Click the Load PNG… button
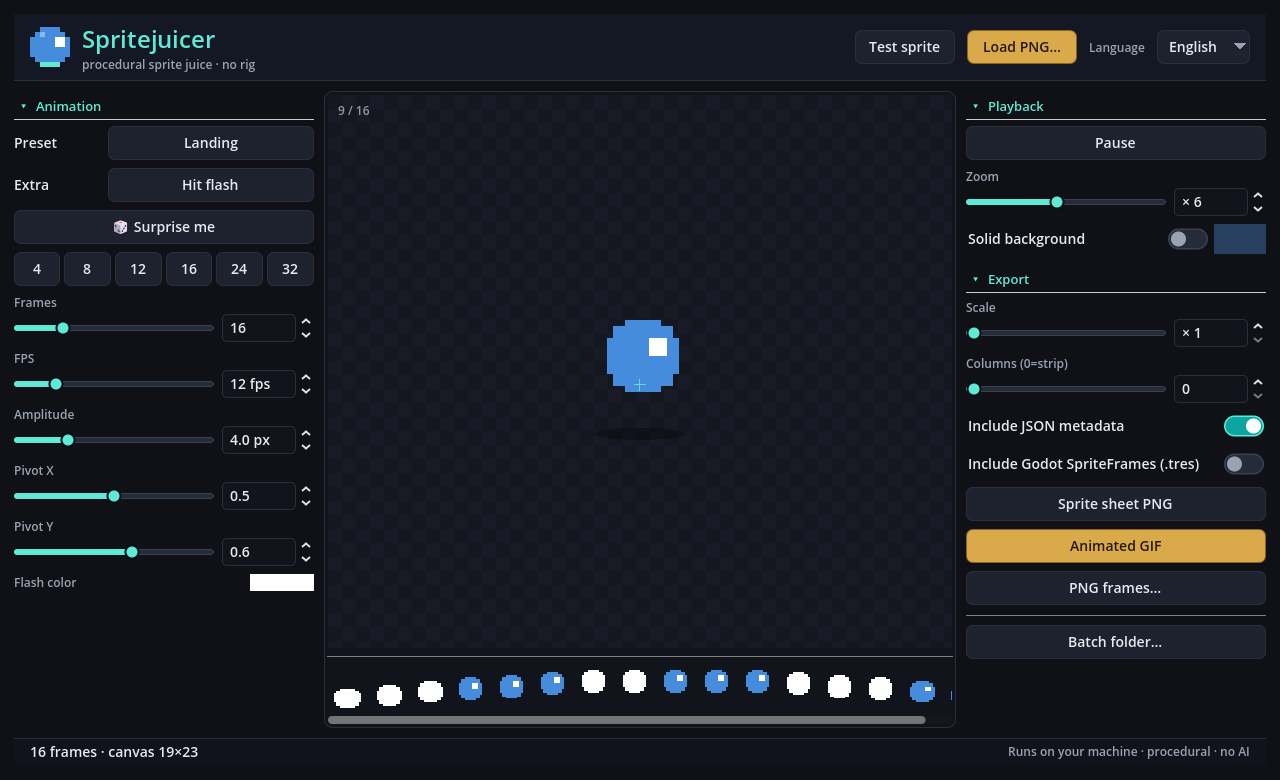 coord(1022,47)
